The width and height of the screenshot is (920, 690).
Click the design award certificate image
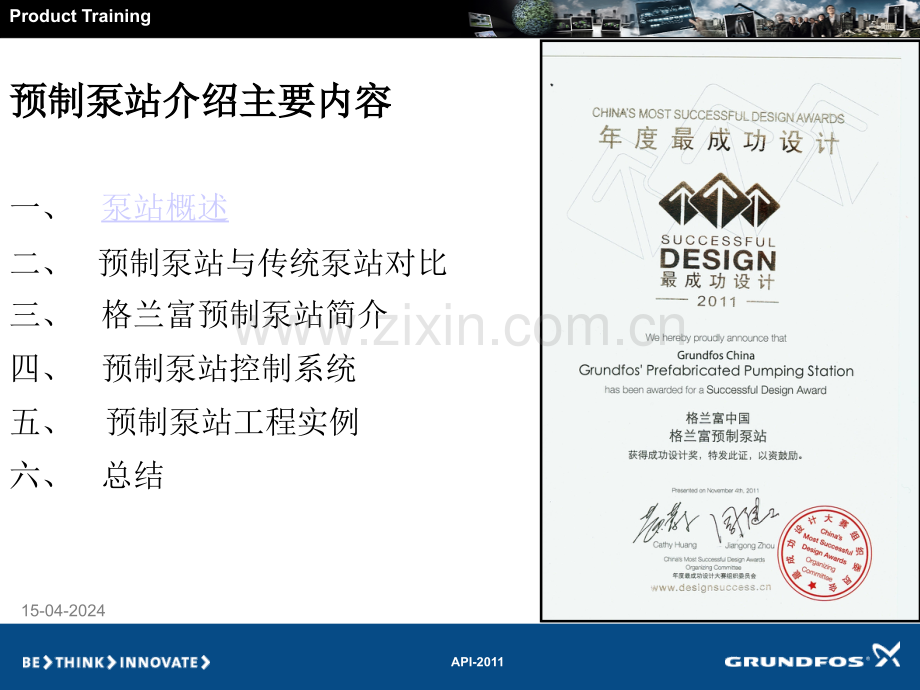[729, 331]
